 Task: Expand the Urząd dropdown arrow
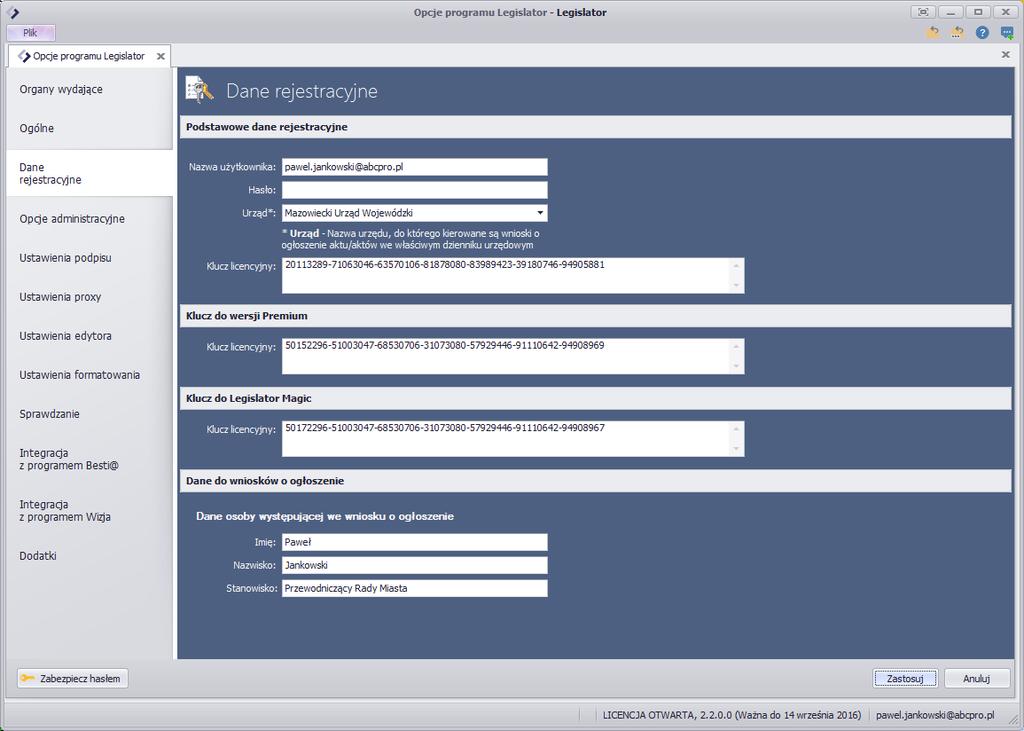[x=540, y=213]
